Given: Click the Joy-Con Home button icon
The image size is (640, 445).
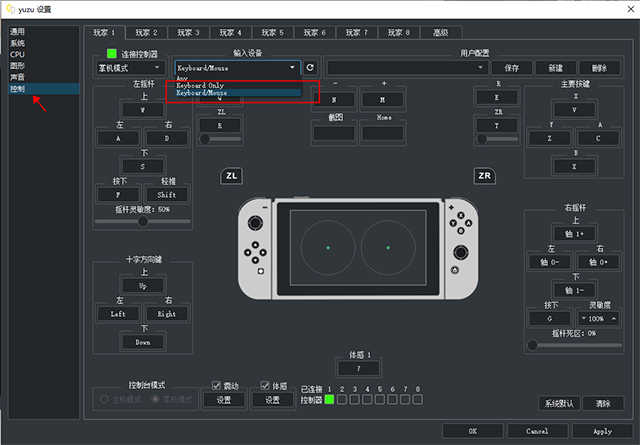Looking at the screenshot, I should tap(455, 270).
